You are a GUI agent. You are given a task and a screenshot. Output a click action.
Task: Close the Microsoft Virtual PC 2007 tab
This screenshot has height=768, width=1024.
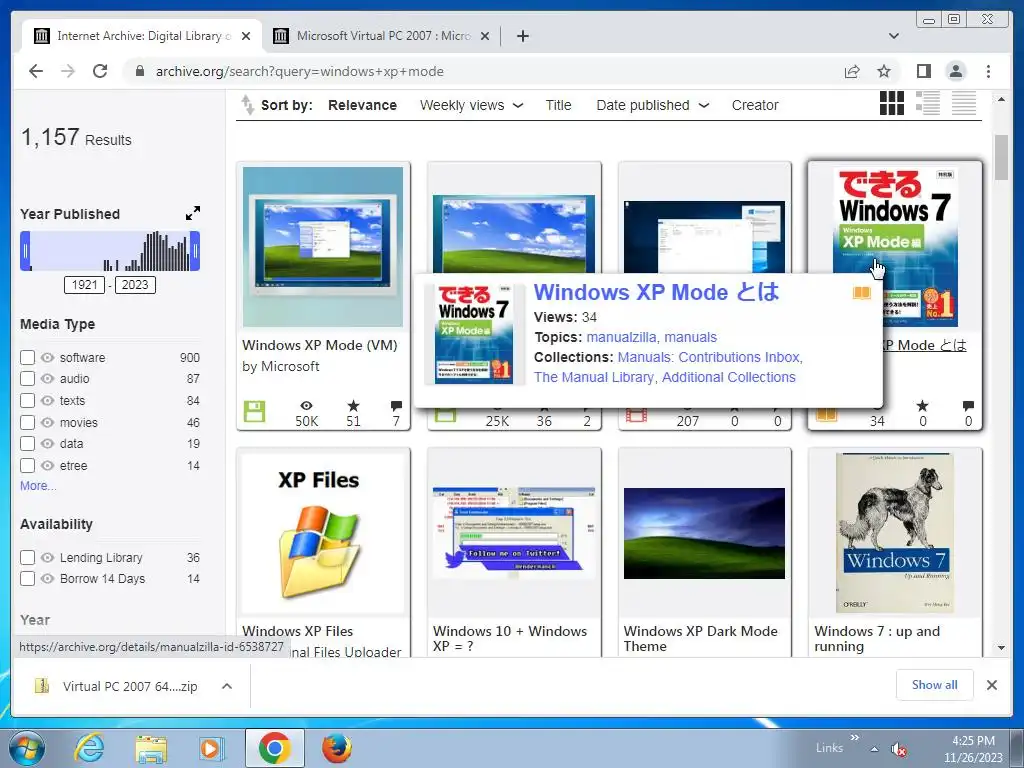pos(485,36)
